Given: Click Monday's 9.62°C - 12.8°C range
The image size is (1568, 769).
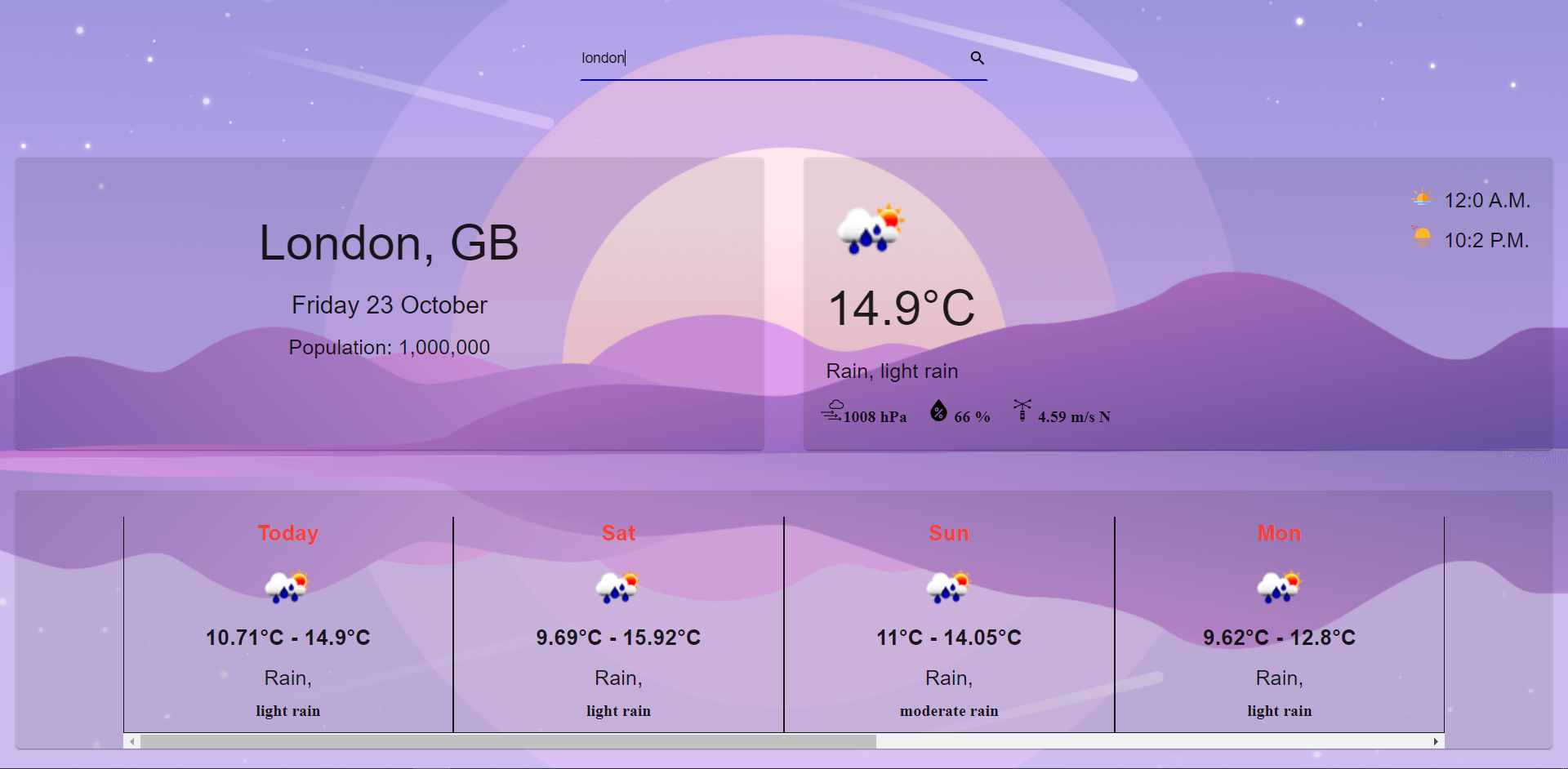Looking at the screenshot, I should pyautogui.click(x=1280, y=638).
